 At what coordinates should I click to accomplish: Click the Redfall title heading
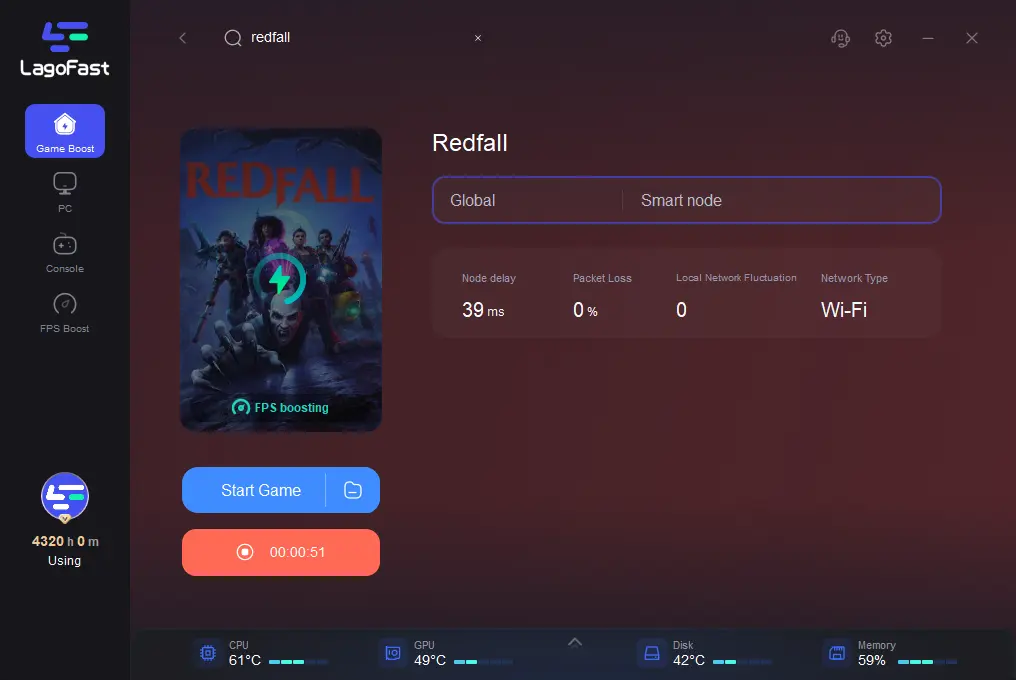(470, 143)
